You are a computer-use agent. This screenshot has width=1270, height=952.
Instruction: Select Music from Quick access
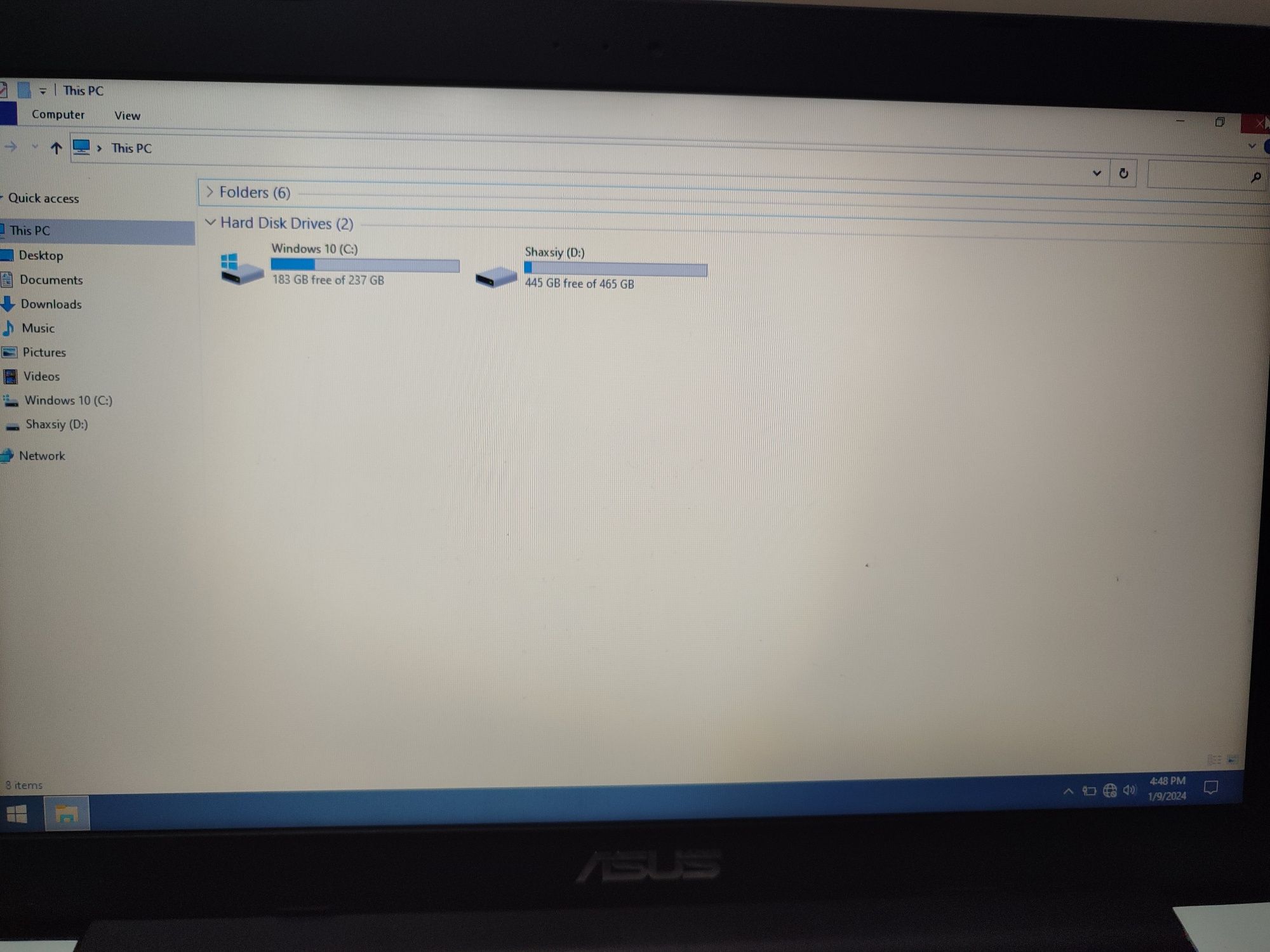point(37,328)
